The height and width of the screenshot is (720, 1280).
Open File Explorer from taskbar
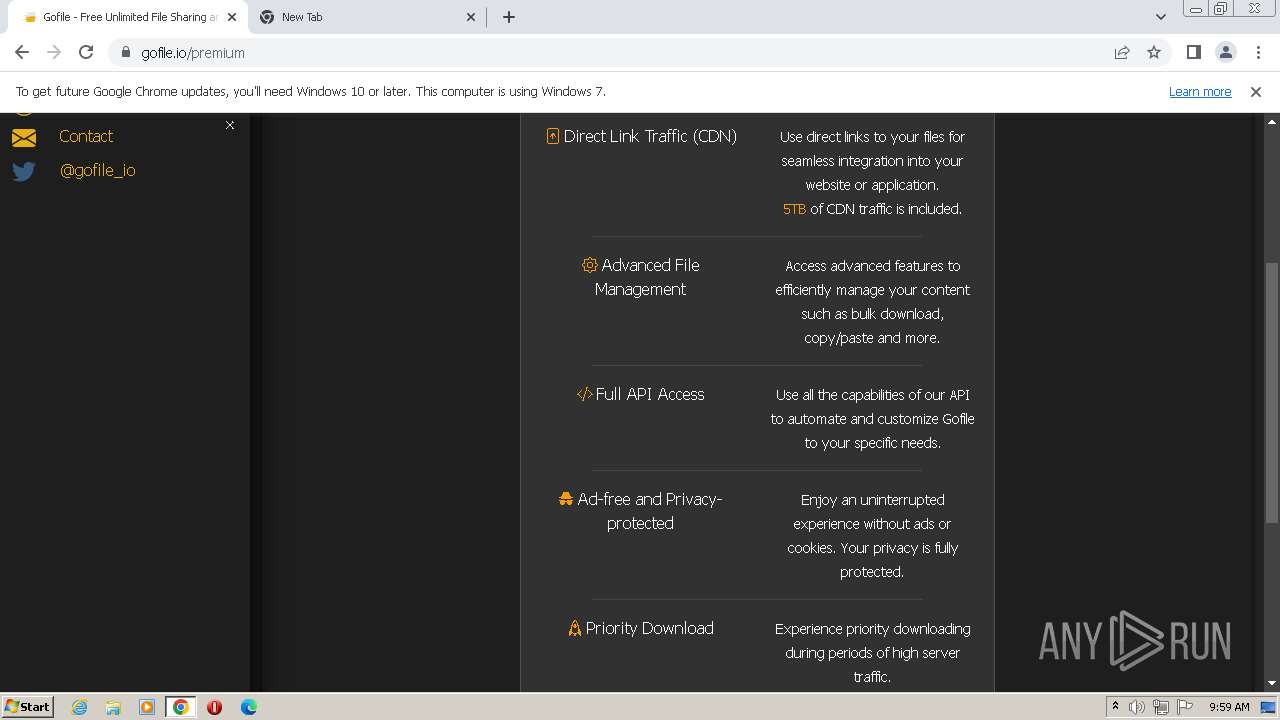pos(113,707)
